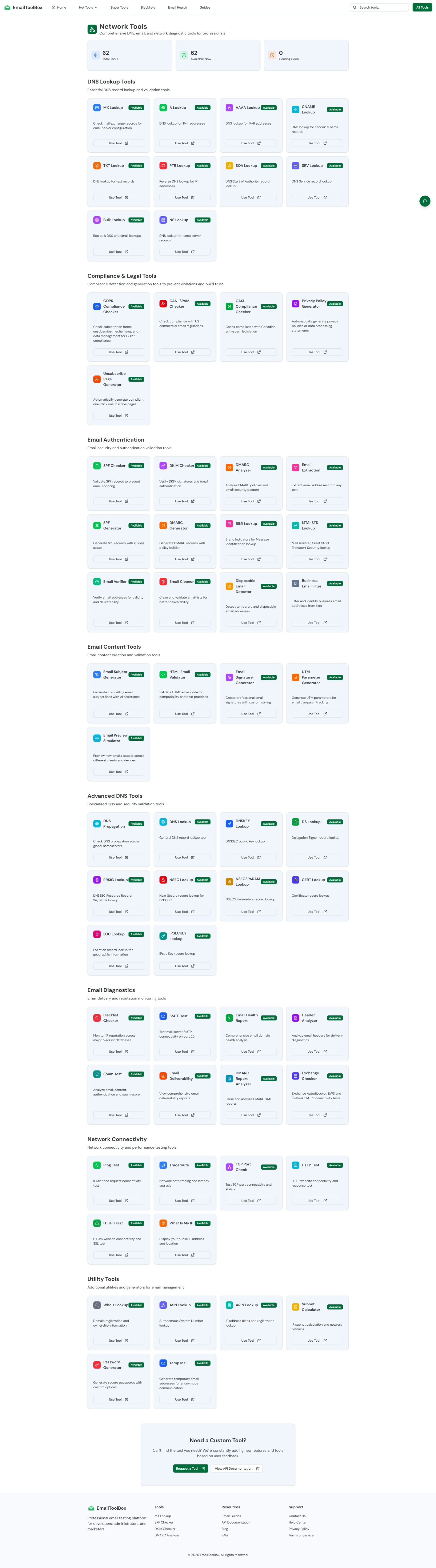Click the Ping Test activity icon
The width and height of the screenshot is (436, 1568).
pos(97,1165)
